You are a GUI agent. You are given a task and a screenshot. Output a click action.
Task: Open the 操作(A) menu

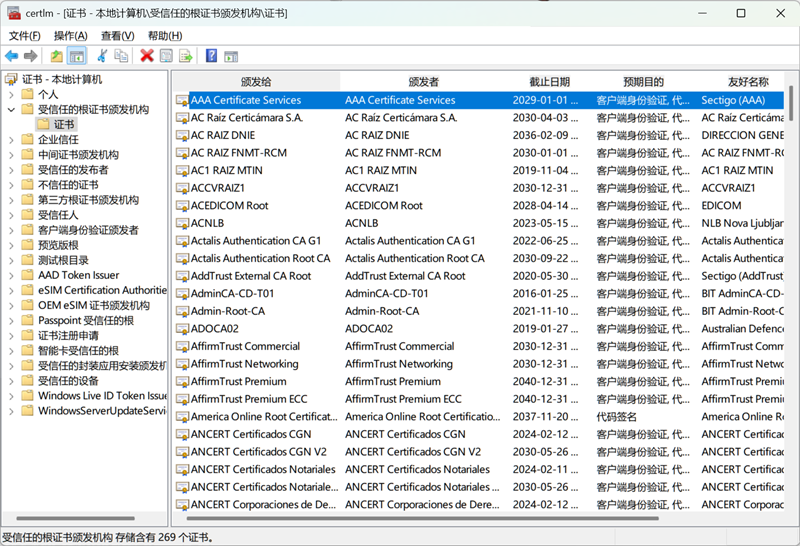(x=71, y=36)
